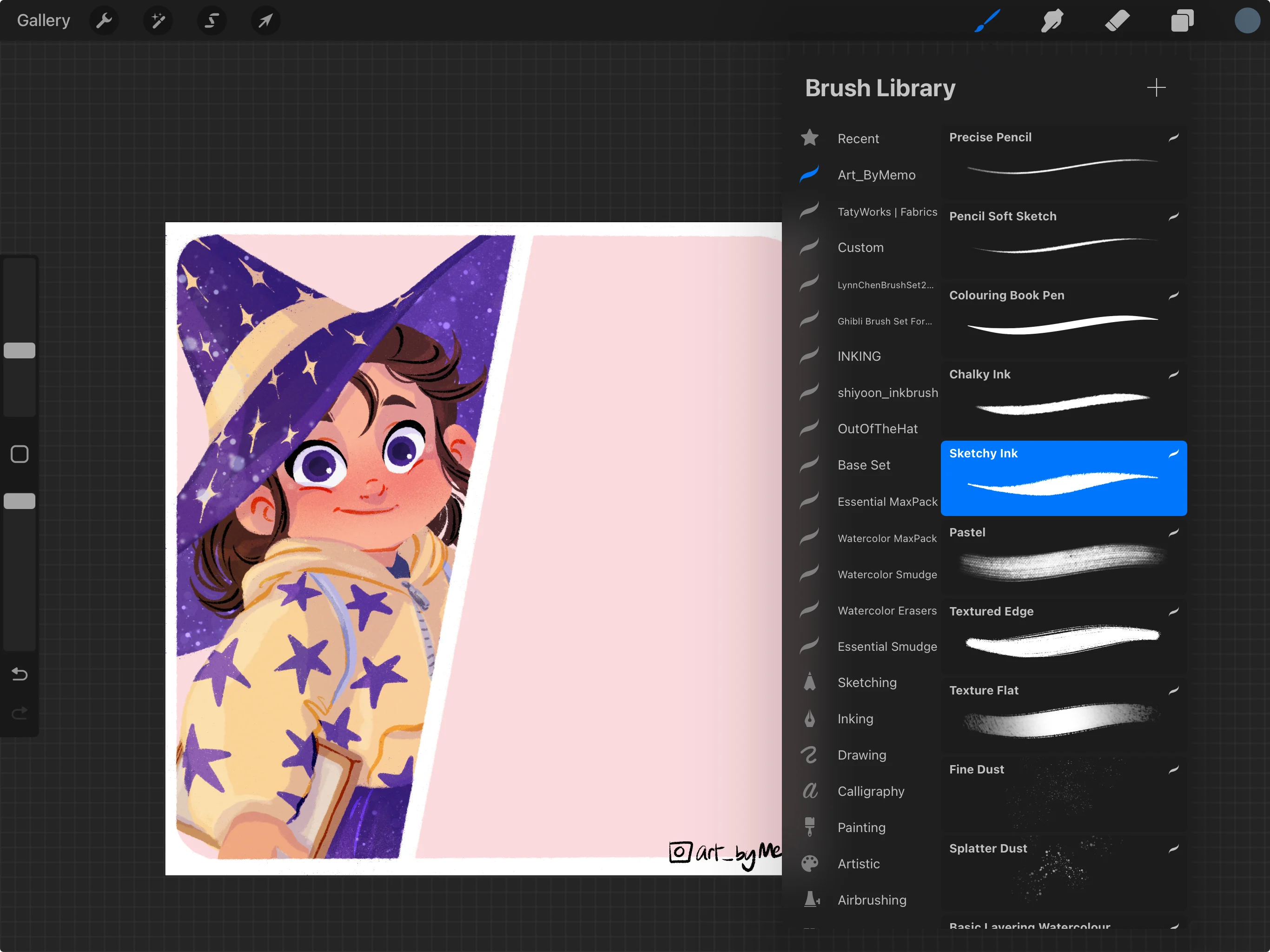1270x952 pixels.
Task: Select the Eraser tool
Action: pos(1117,20)
